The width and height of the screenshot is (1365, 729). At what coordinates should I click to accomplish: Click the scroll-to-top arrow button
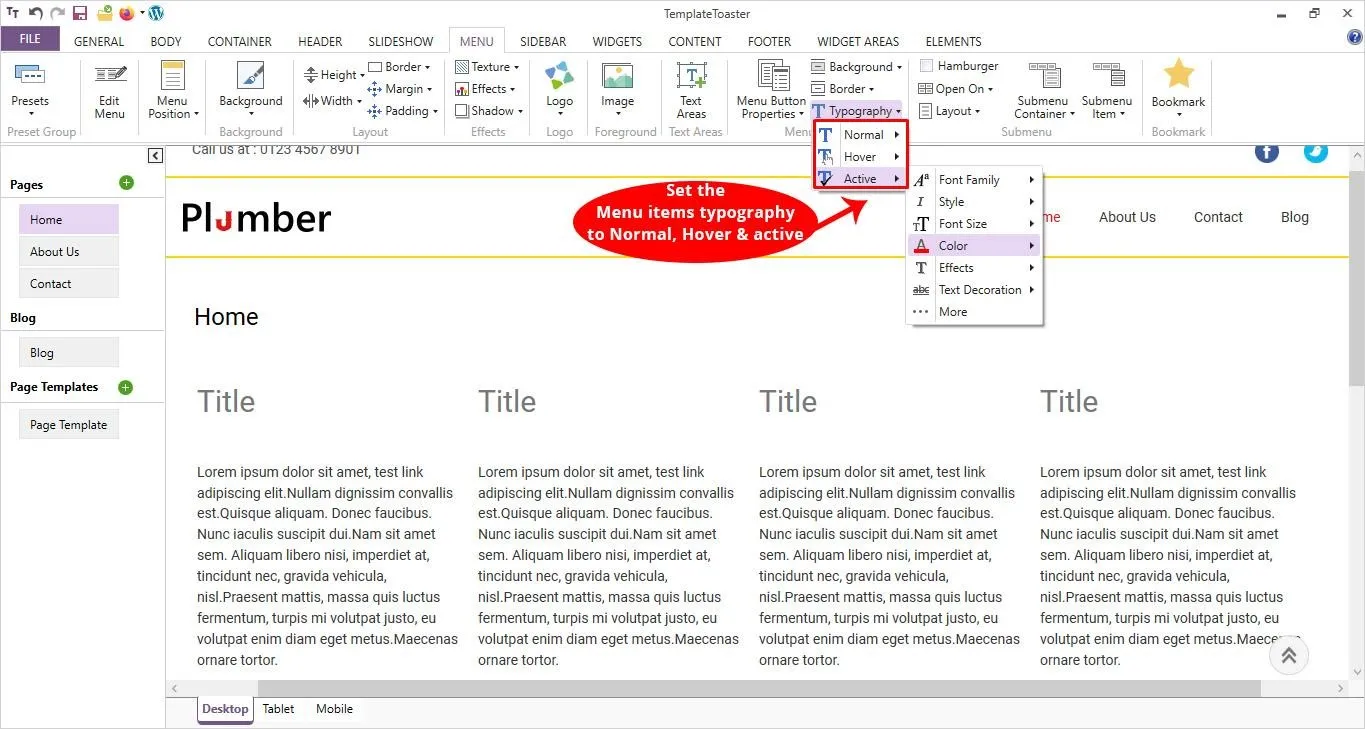[1288, 655]
